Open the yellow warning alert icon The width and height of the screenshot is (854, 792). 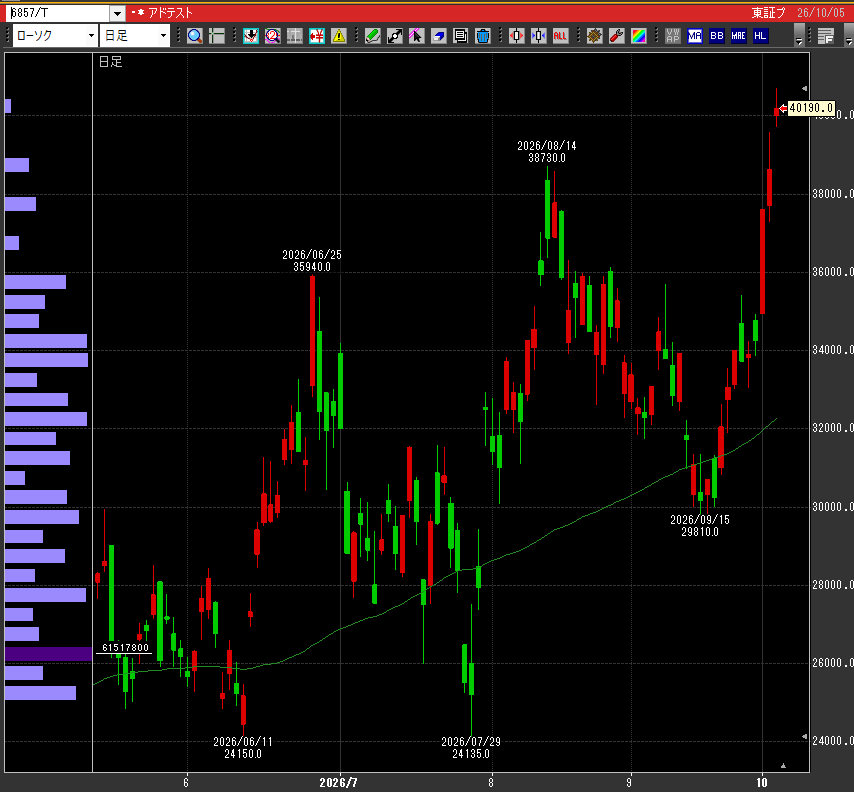pyautogui.click(x=339, y=36)
